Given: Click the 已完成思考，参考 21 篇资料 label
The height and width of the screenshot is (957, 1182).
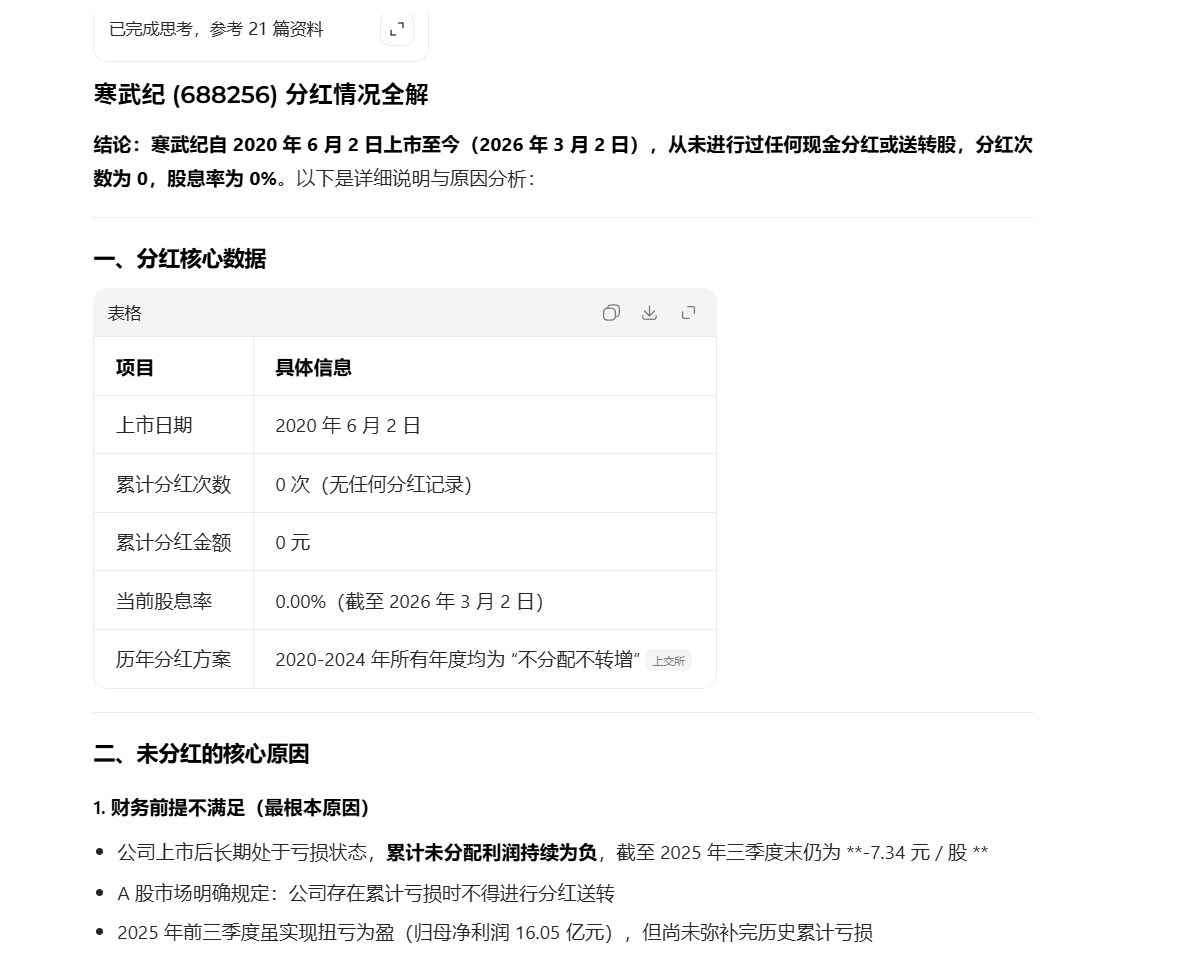Looking at the screenshot, I should pos(216,29).
